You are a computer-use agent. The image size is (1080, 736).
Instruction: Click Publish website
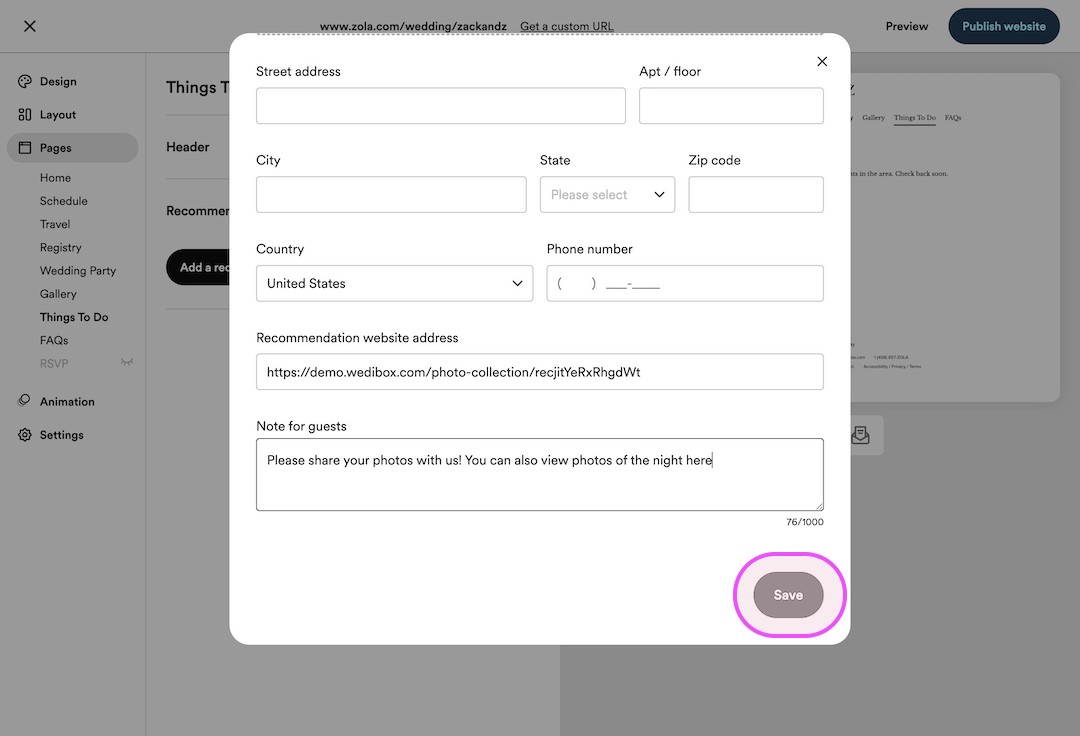[x=1003, y=26]
